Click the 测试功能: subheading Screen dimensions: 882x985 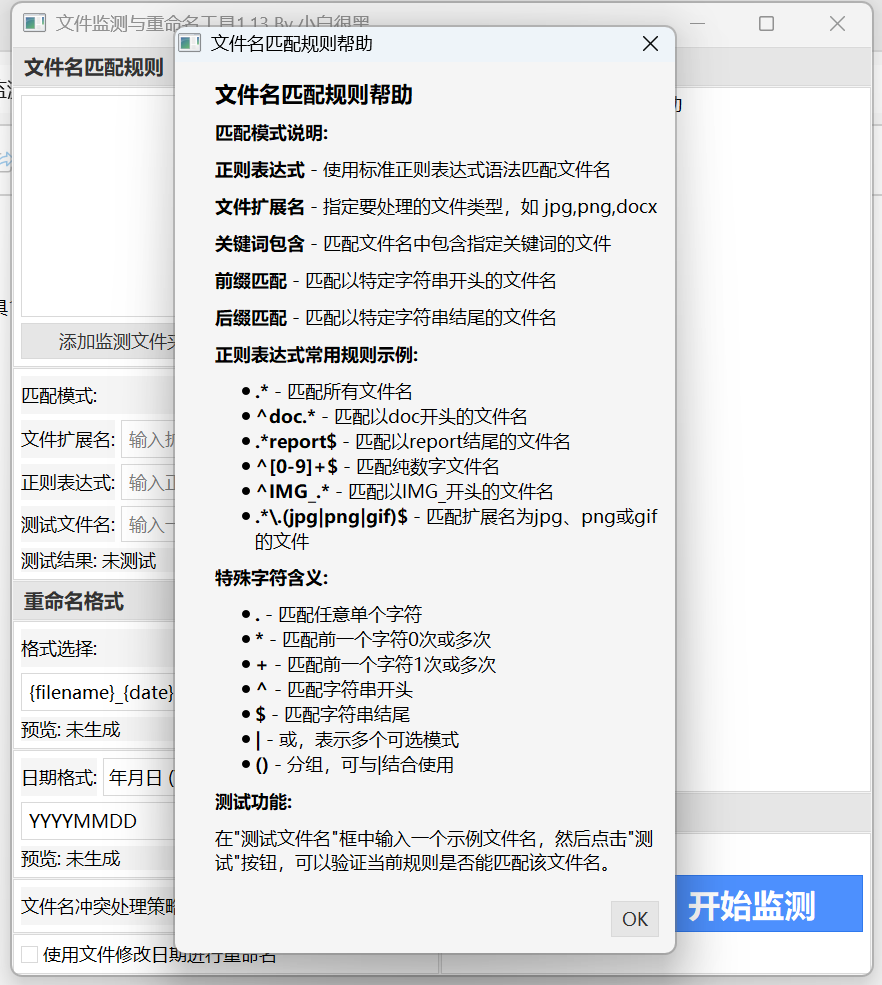pyautogui.click(x=254, y=802)
